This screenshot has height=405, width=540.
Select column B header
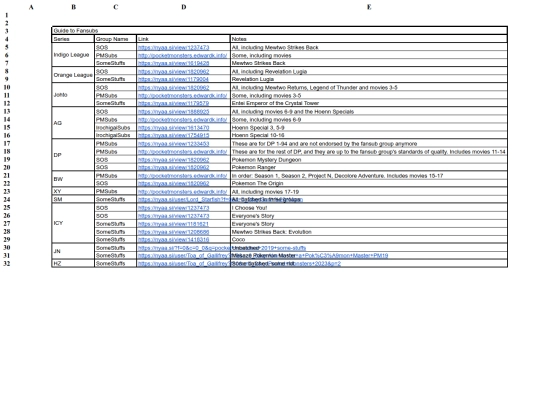point(73,7)
